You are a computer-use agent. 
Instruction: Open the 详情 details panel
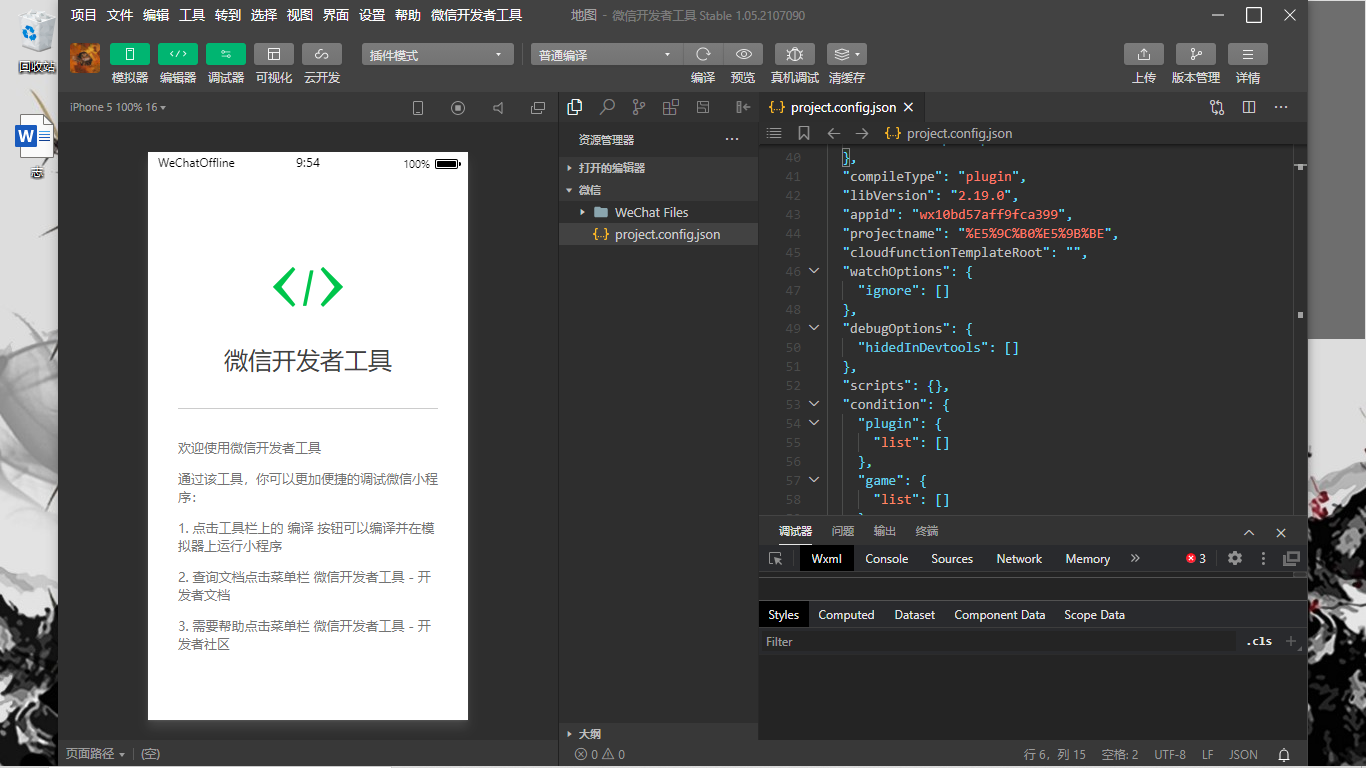tap(1248, 54)
